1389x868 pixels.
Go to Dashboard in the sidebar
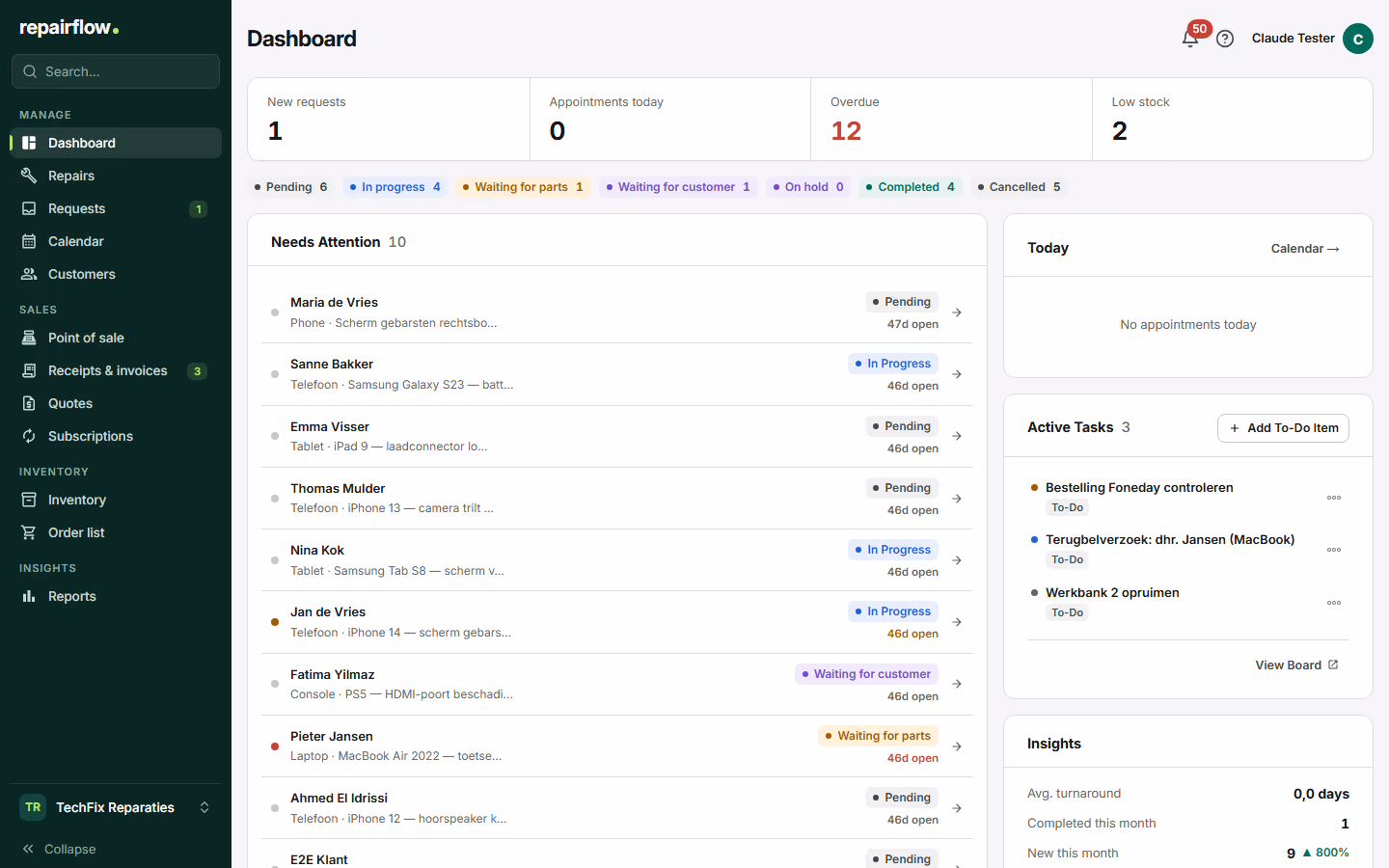click(116, 143)
